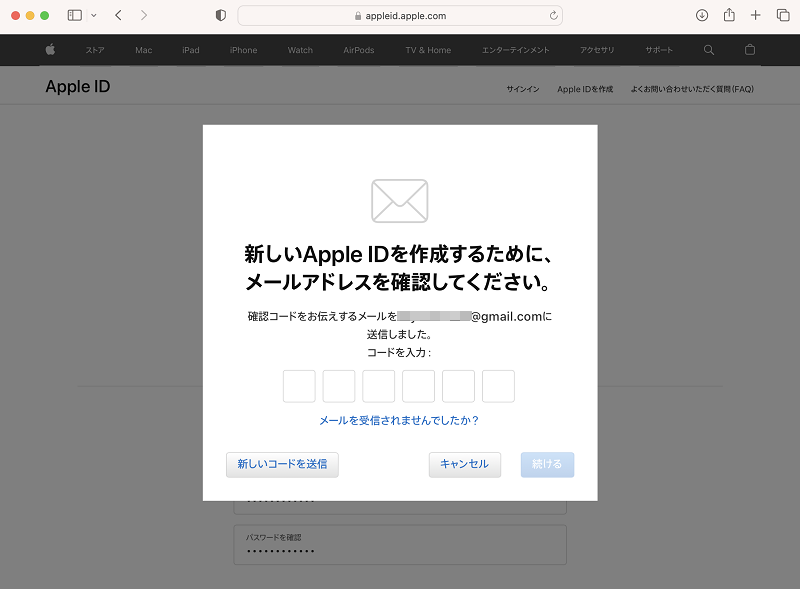Click 新しいコードを送信 button
Viewport: 800px width, 589px height.
(282, 464)
